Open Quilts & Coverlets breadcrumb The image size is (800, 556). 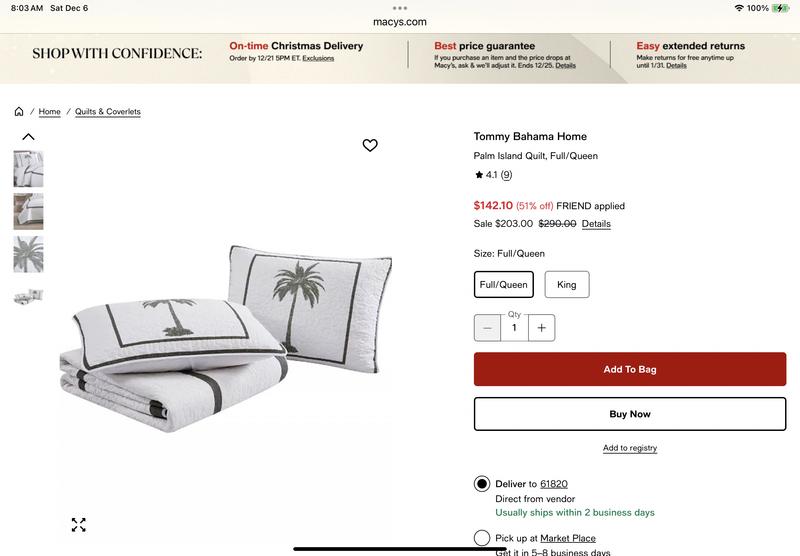(108, 111)
